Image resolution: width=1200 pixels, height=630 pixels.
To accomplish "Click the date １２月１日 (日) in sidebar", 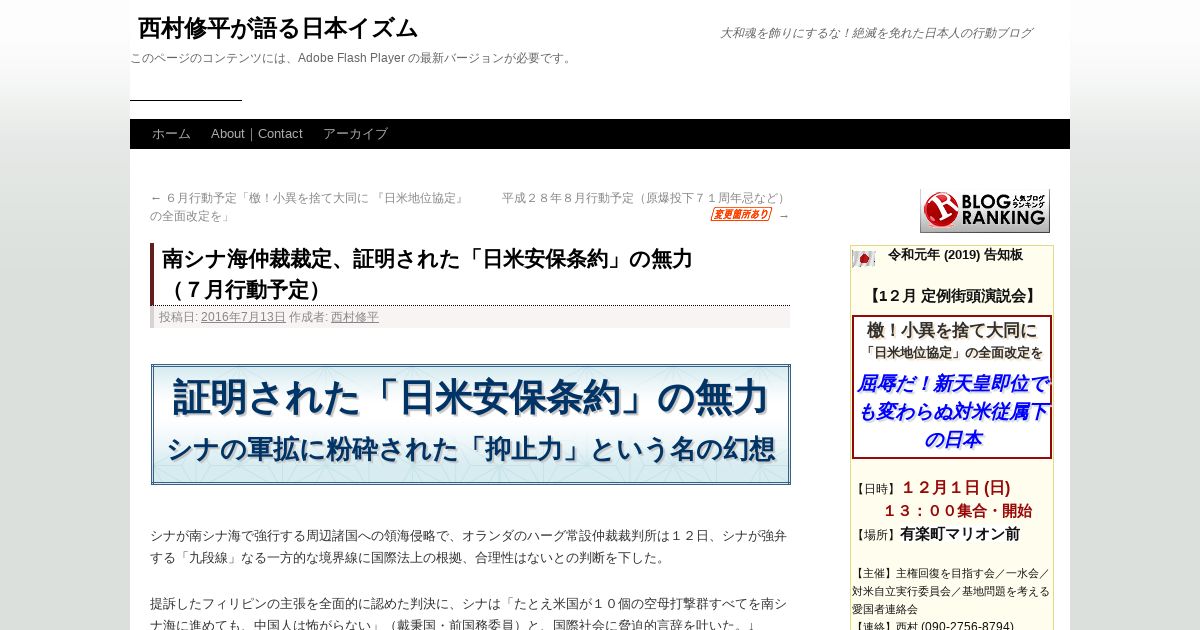I will pos(956,488).
